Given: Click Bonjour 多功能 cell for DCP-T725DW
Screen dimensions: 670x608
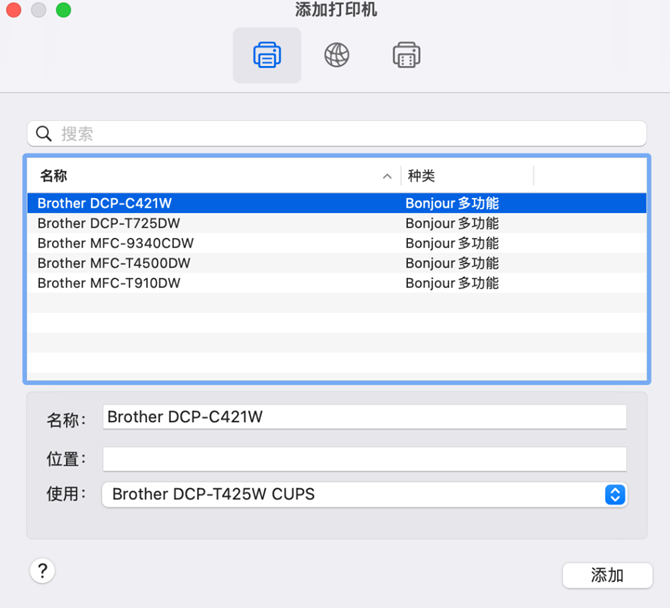Looking at the screenshot, I should coord(452,223).
